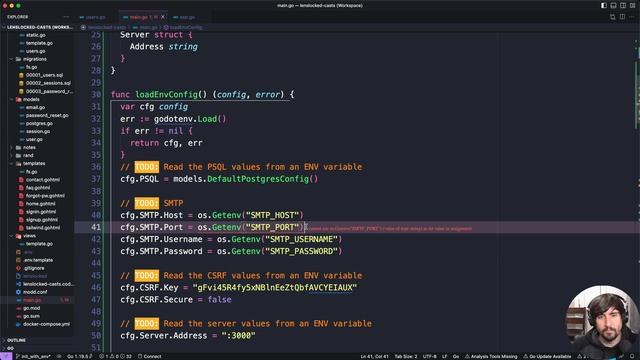Open problems count in status bar
Viewport: 640px width, 360px height.
(x=116, y=356)
